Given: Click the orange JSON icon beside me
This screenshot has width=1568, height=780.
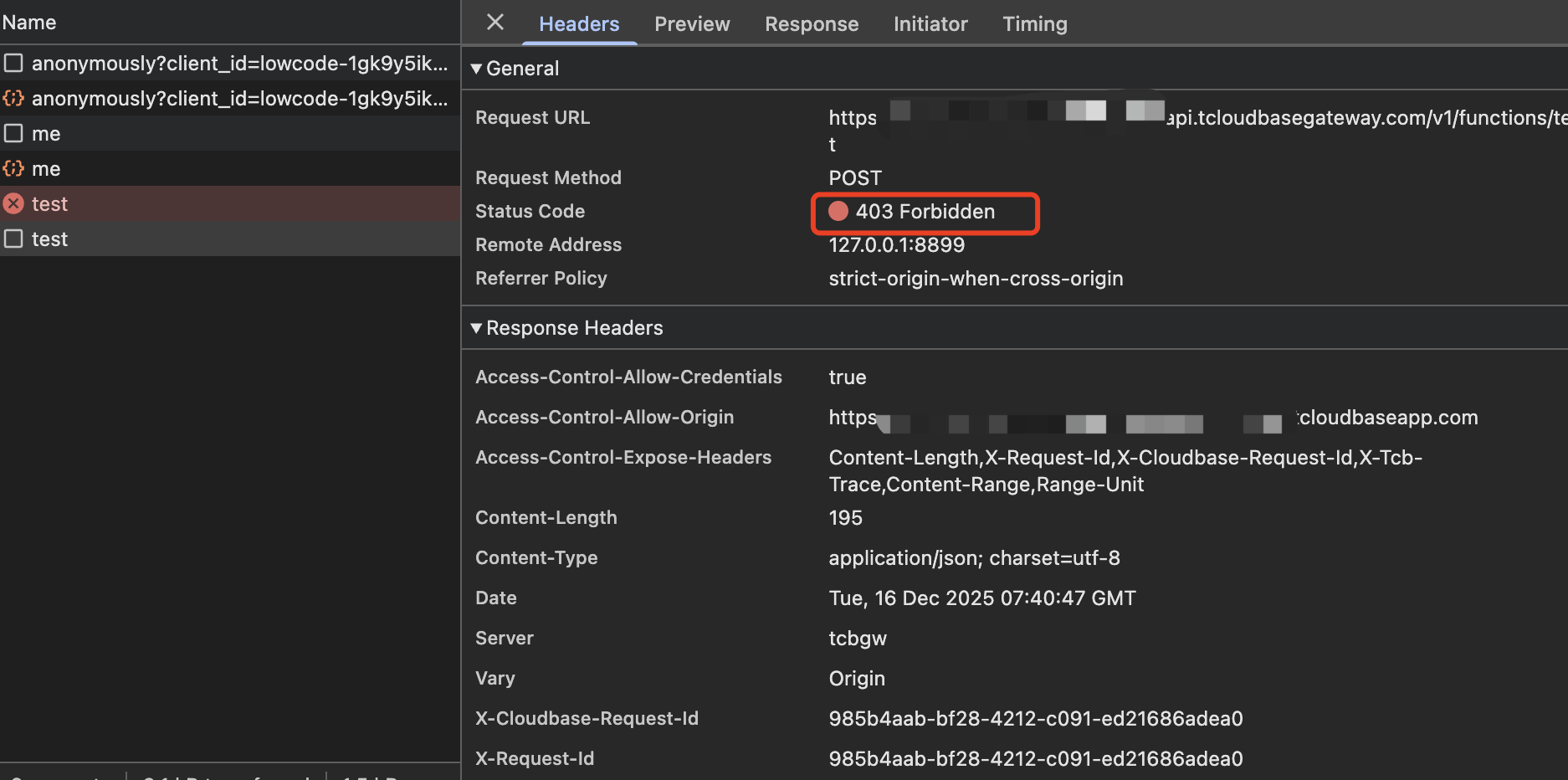Looking at the screenshot, I should click(13, 169).
